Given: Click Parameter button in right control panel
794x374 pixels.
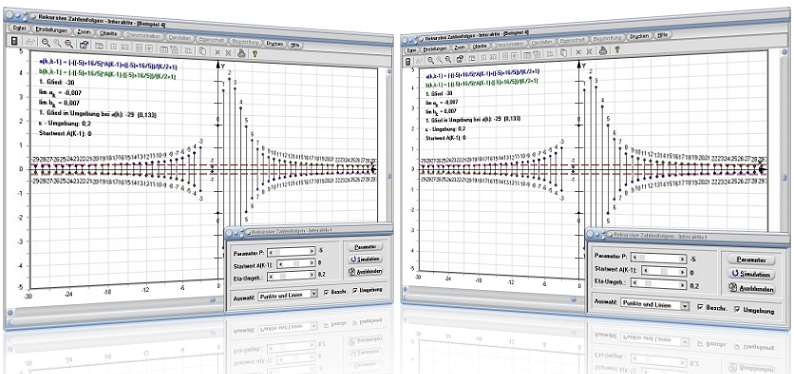Looking at the screenshot, I should (751, 260).
